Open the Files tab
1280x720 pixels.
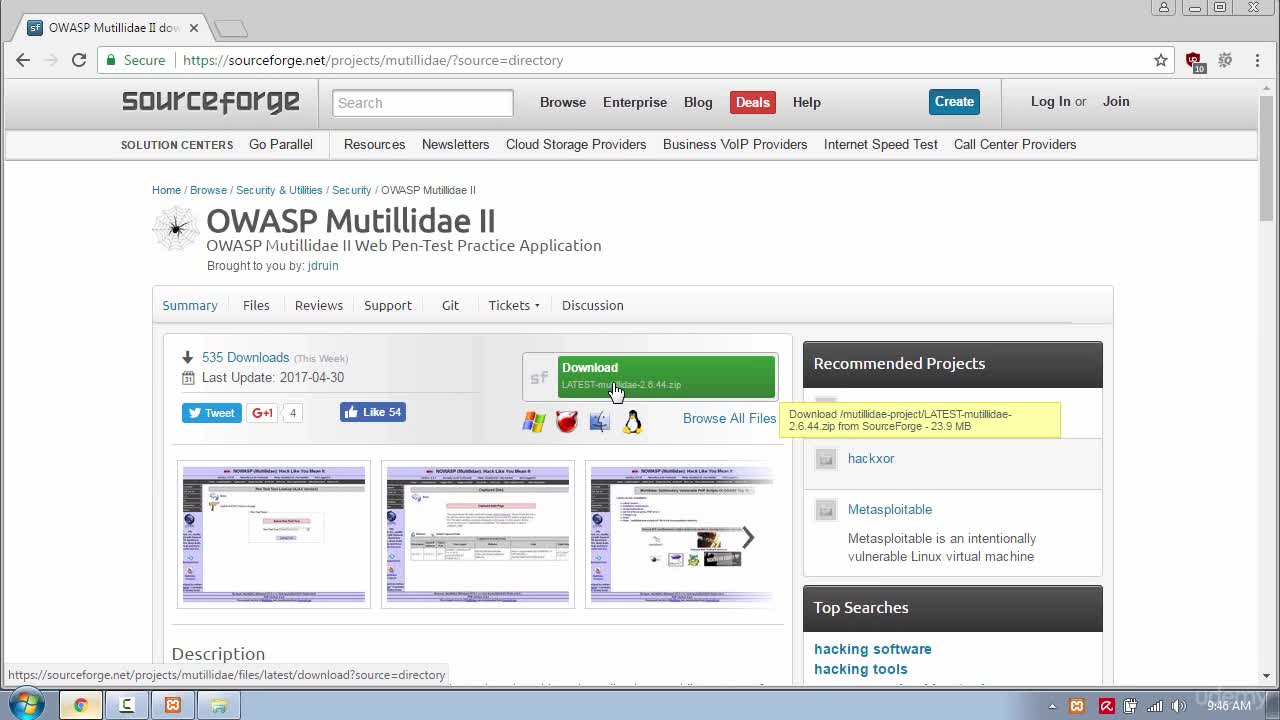[256, 305]
